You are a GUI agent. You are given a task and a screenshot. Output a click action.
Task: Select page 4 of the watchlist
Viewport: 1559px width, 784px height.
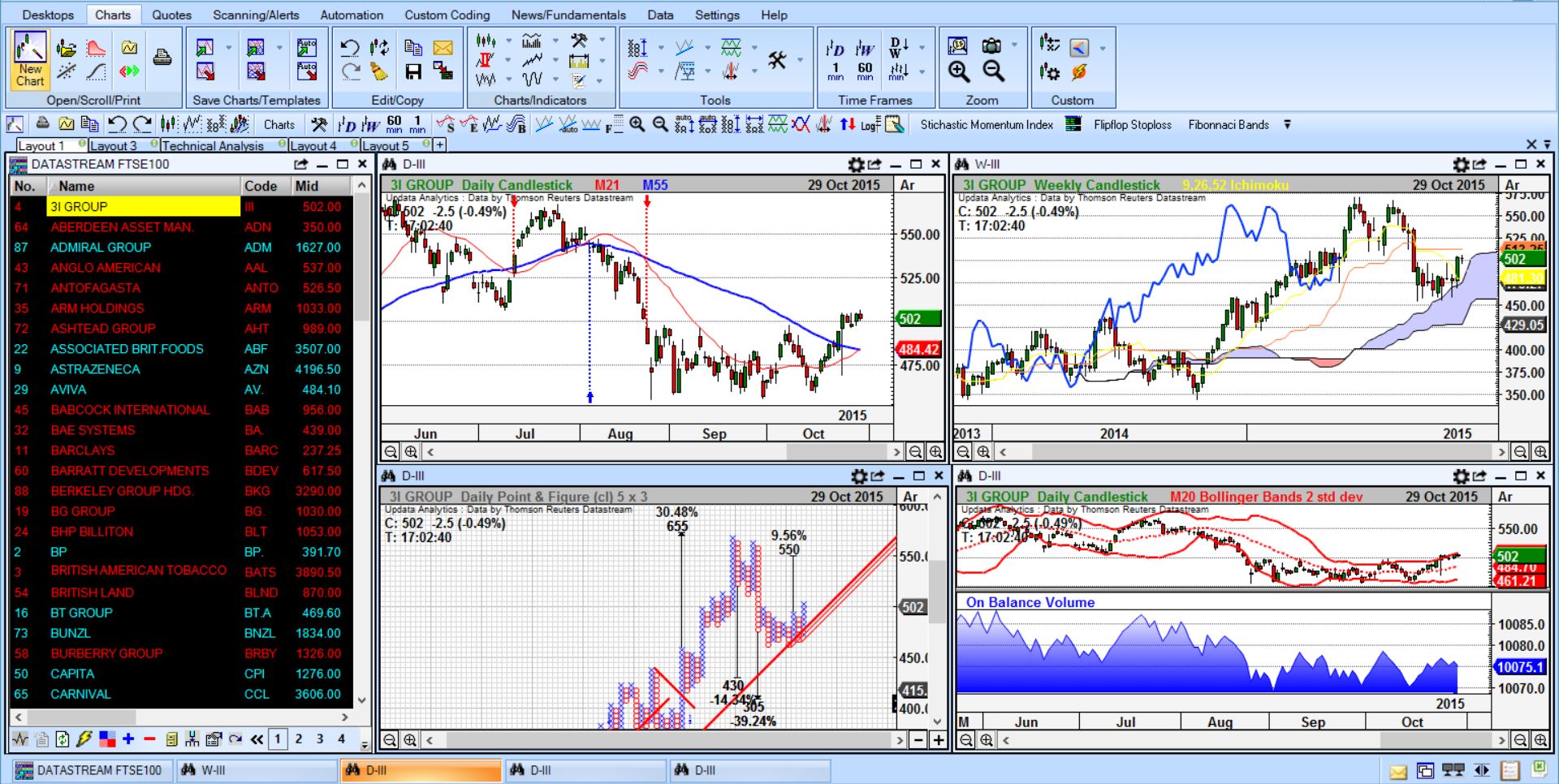tap(341, 739)
